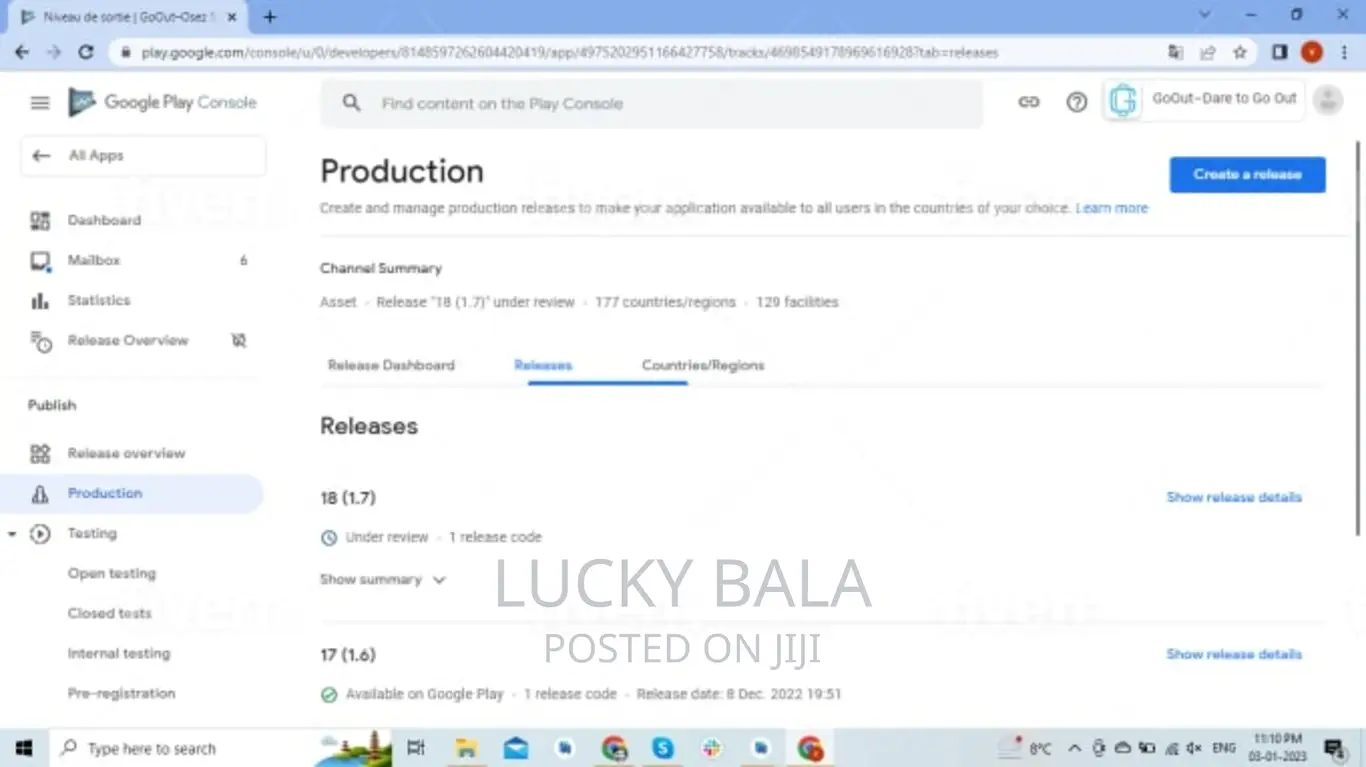Image resolution: width=1366 pixels, height=767 pixels.
Task: Open the translate page icon in address bar
Action: tap(1176, 52)
